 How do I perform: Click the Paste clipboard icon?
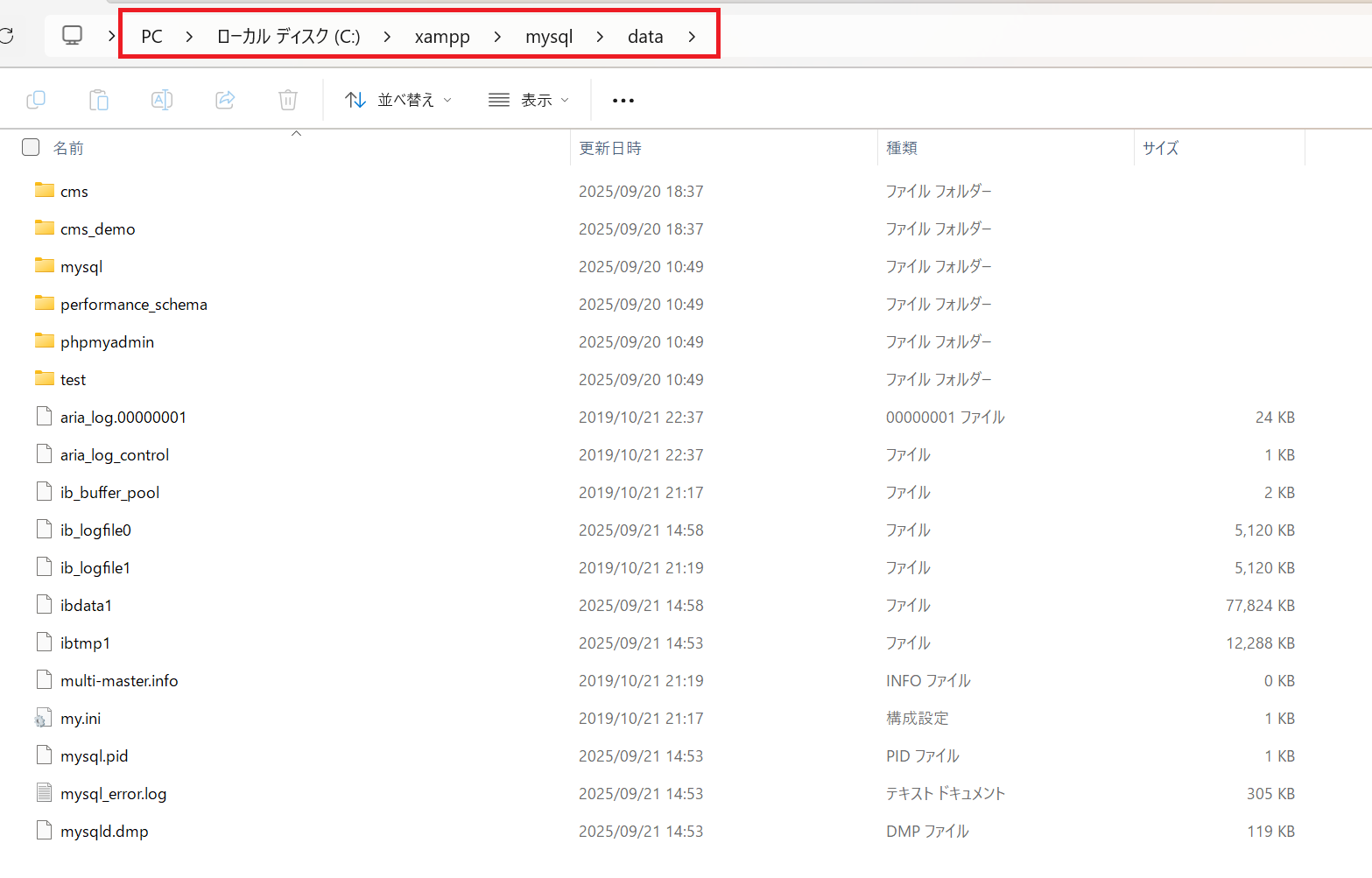click(x=99, y=100)
